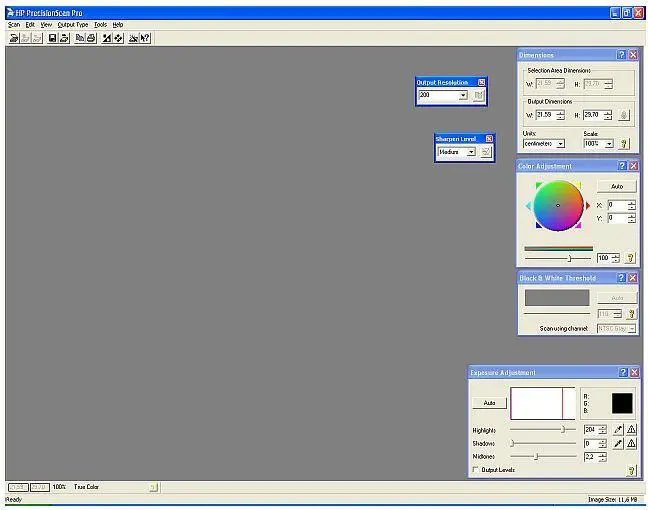Screen dimensions: 648x510
Task: Click the toolbar icon left of context help
Action: (133, 38)
